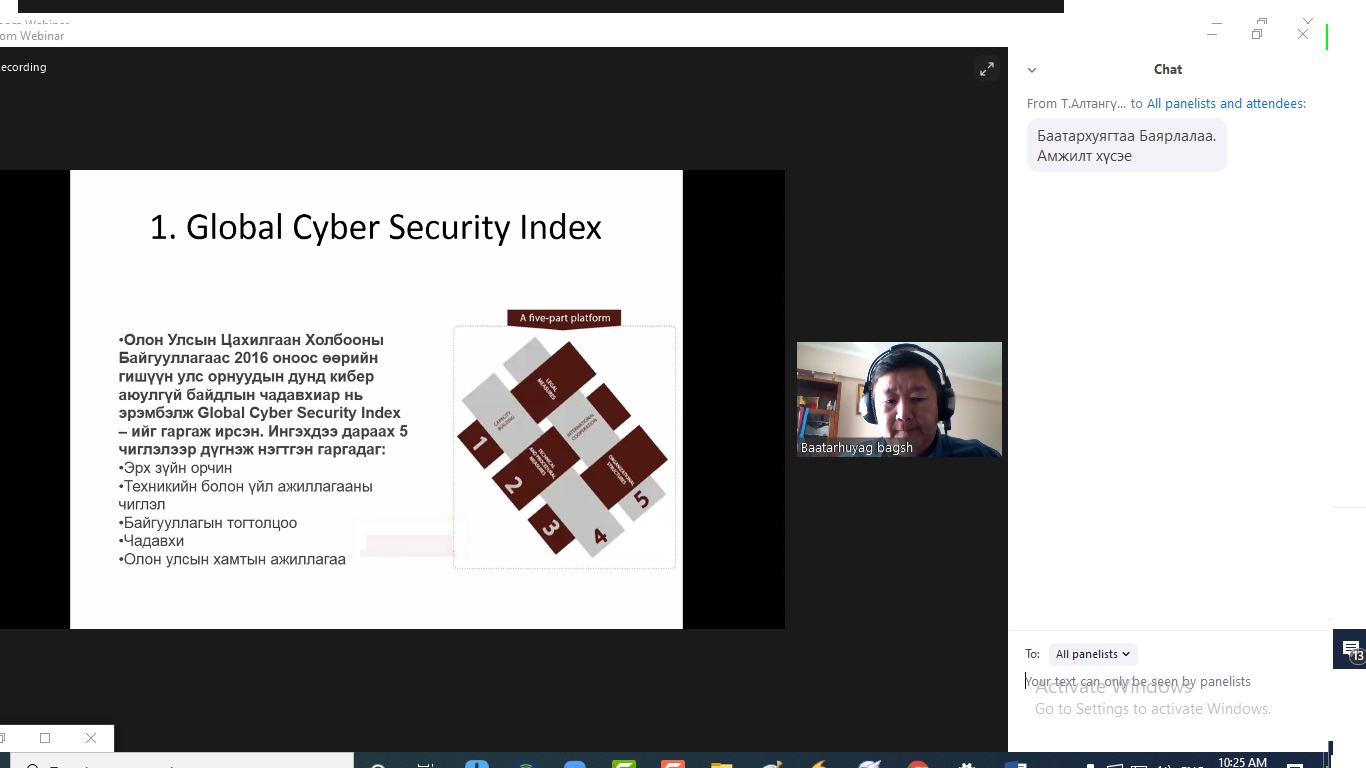
Task: Collapse the Chat panel using the chevron
Action: (x=1032, y=70)
